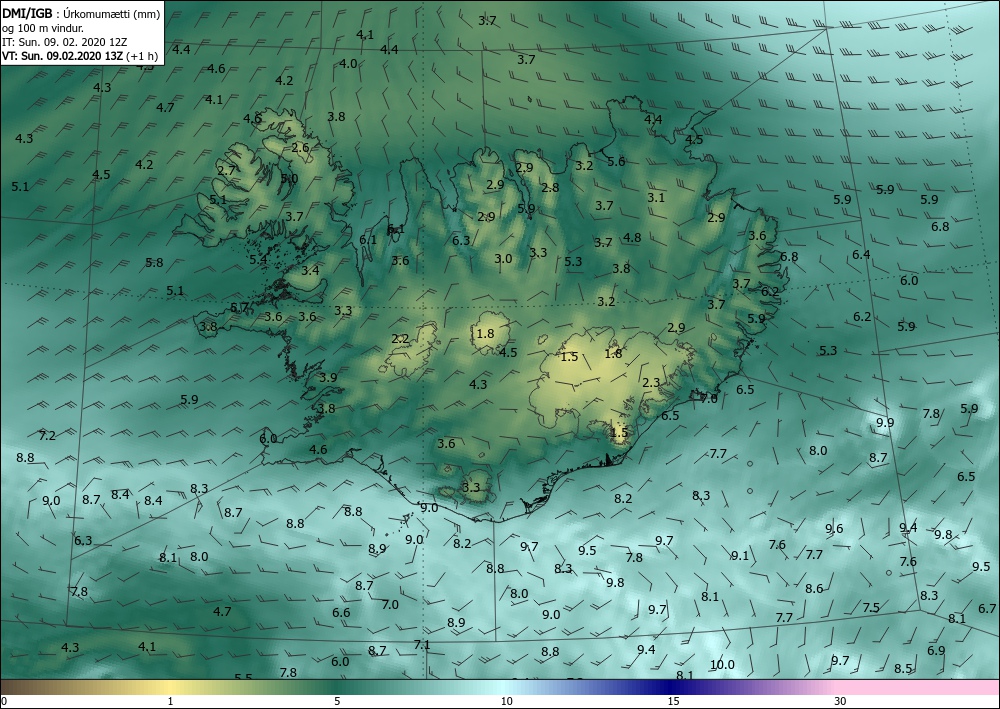
Task: Select the IT initial time line reading 12Z
Action: pyautogui.click(x=64, y=41)
